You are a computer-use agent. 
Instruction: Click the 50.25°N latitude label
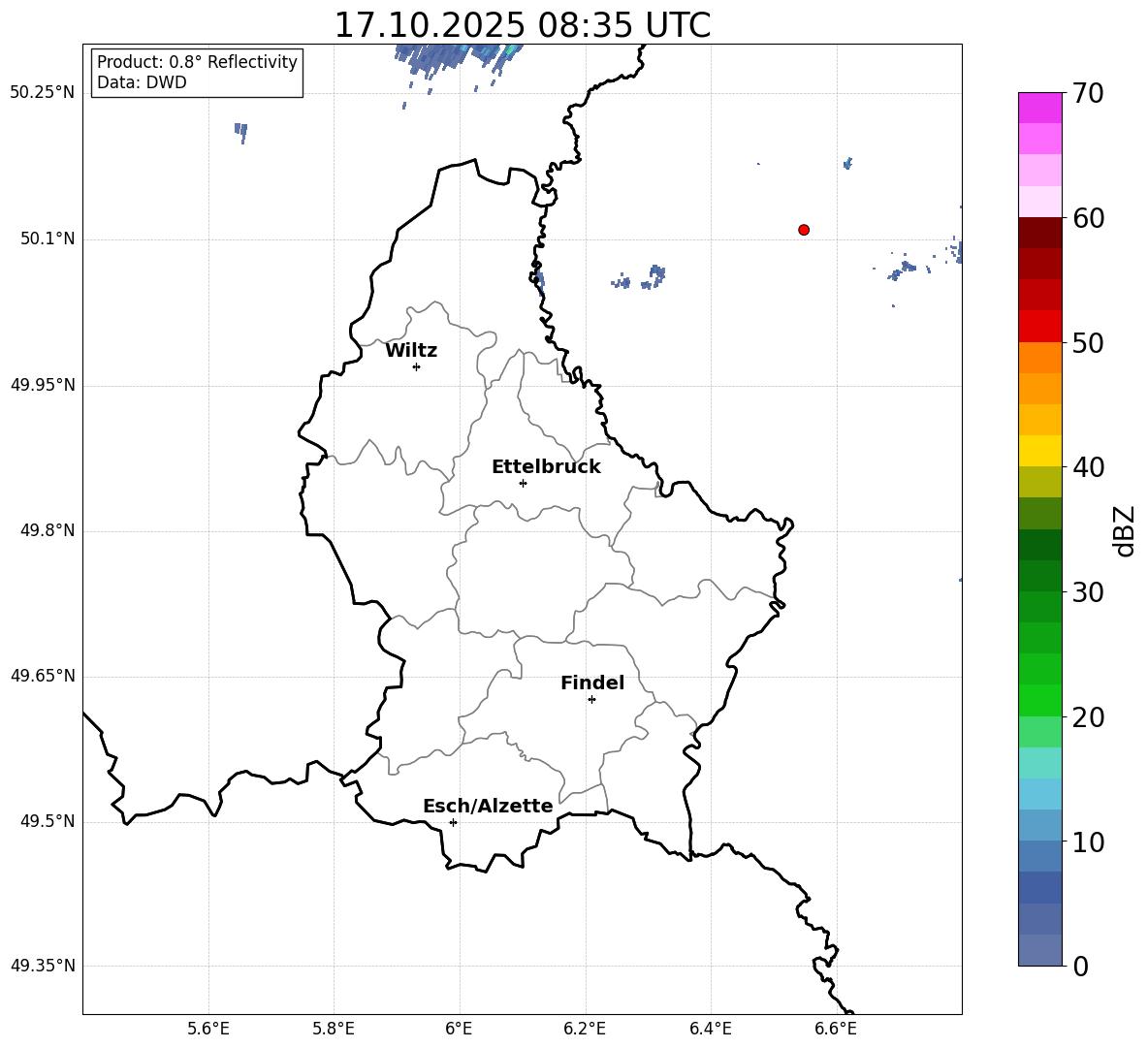pyautogui.click(x=43, y=93)
